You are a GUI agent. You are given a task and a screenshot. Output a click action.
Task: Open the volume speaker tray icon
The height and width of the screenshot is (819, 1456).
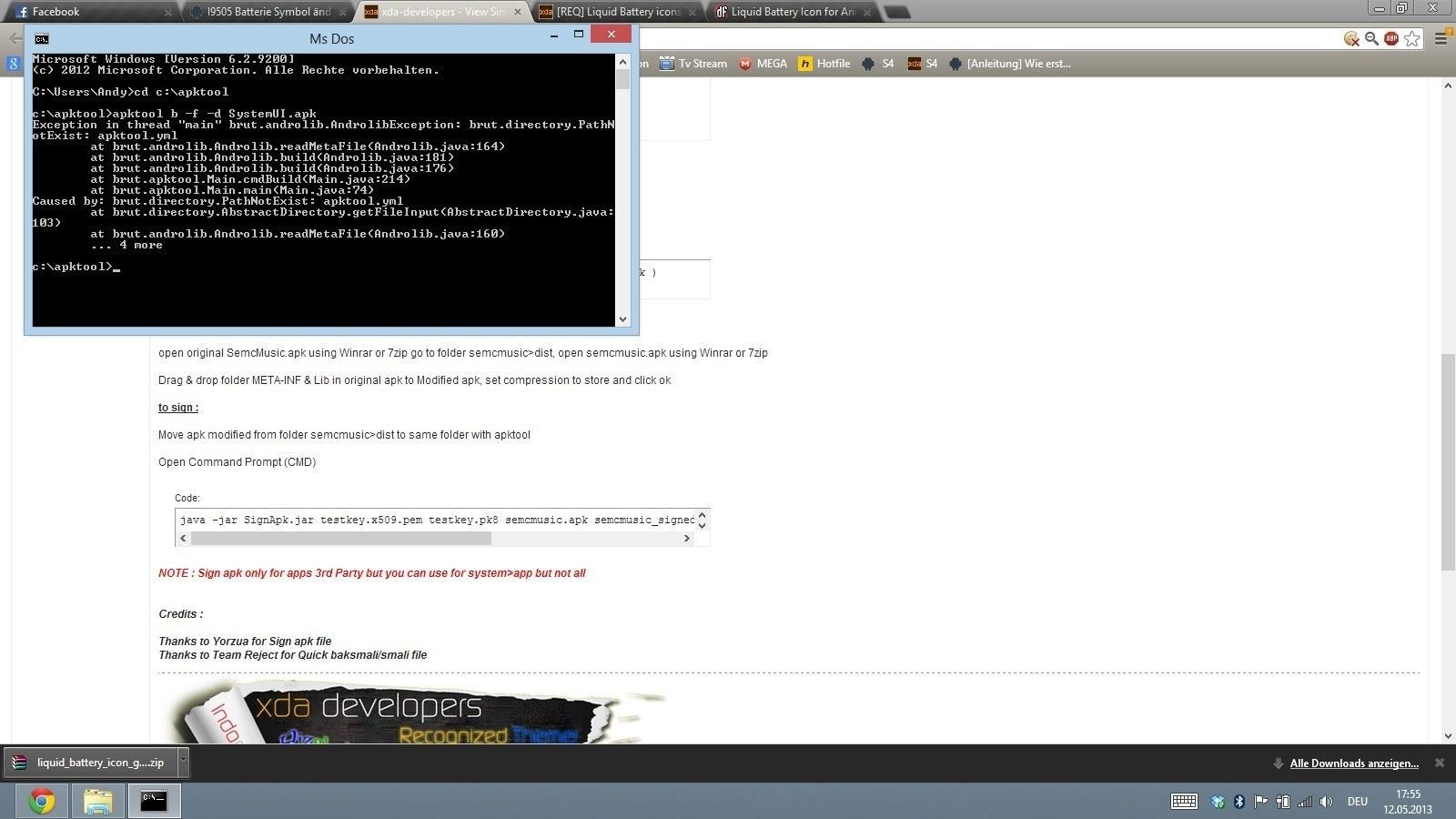(x=1326, y=802)
